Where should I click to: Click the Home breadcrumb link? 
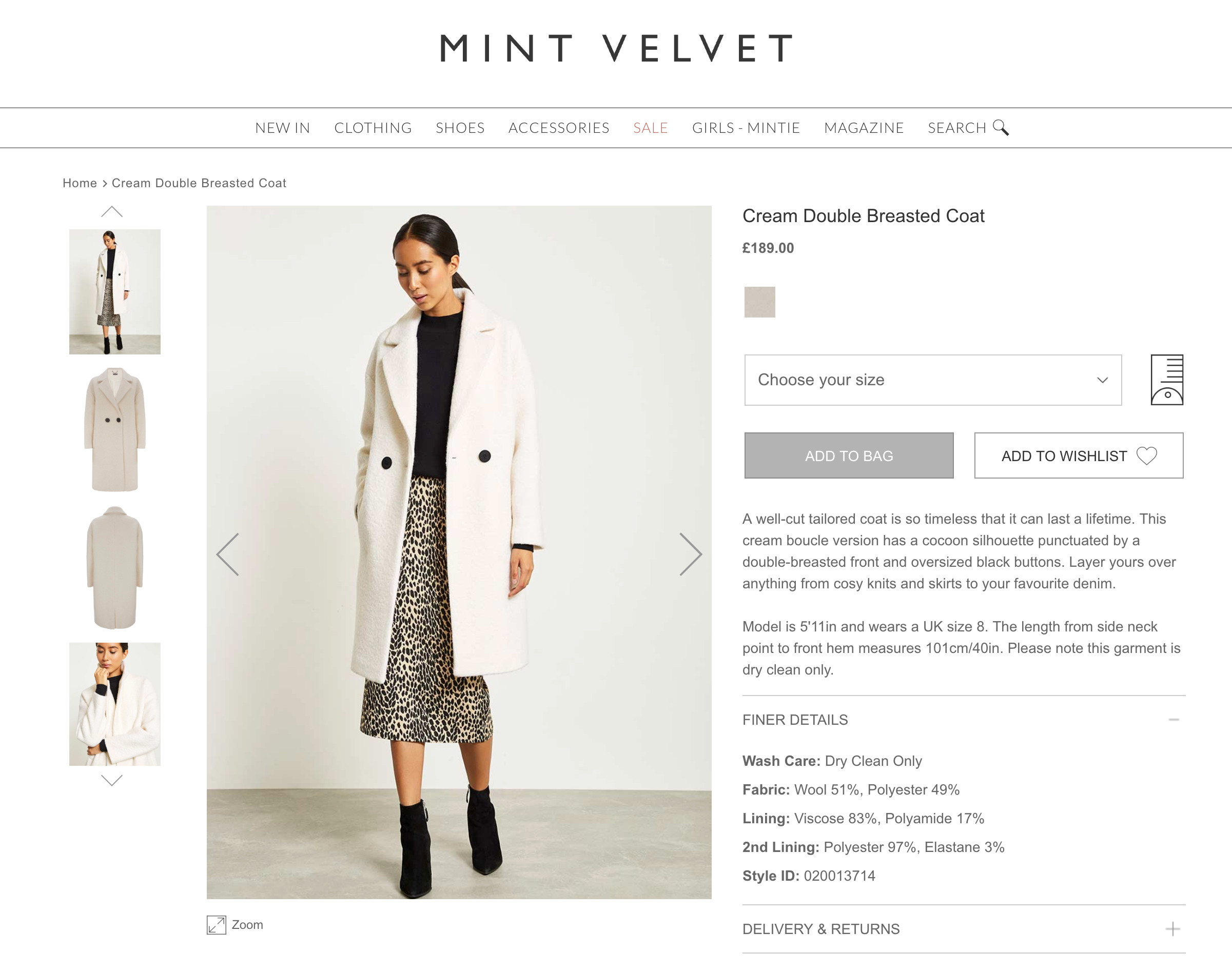point(80,183)
